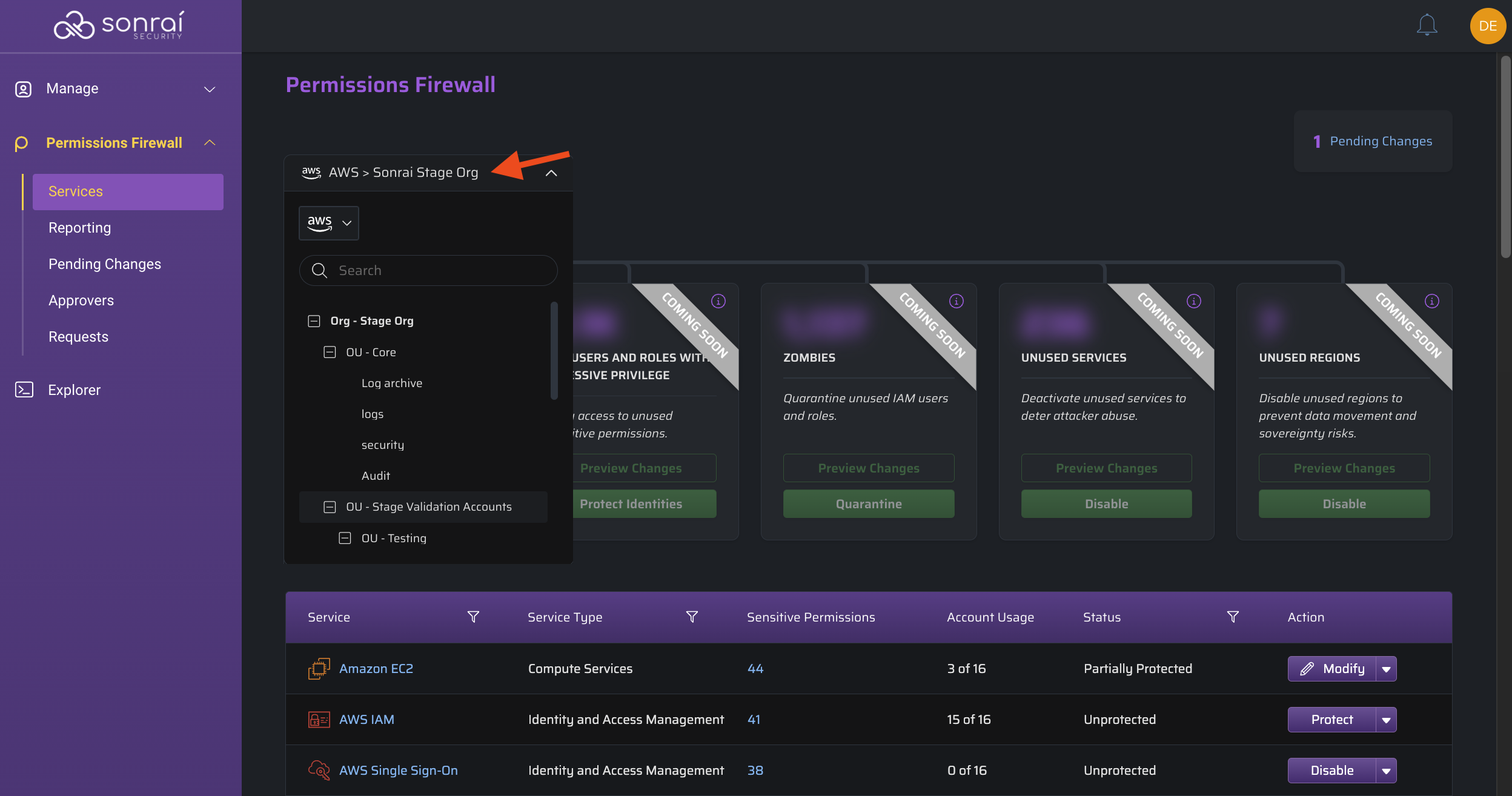Click info icon on Unused Regions card
Viewport: 1512px width, 796px height.
coord(1431,301)
